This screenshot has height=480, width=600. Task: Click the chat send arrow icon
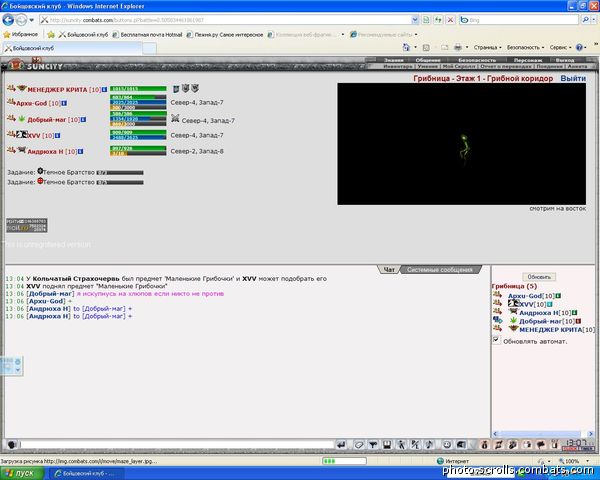pyautogui.click(x=341, y=444)
